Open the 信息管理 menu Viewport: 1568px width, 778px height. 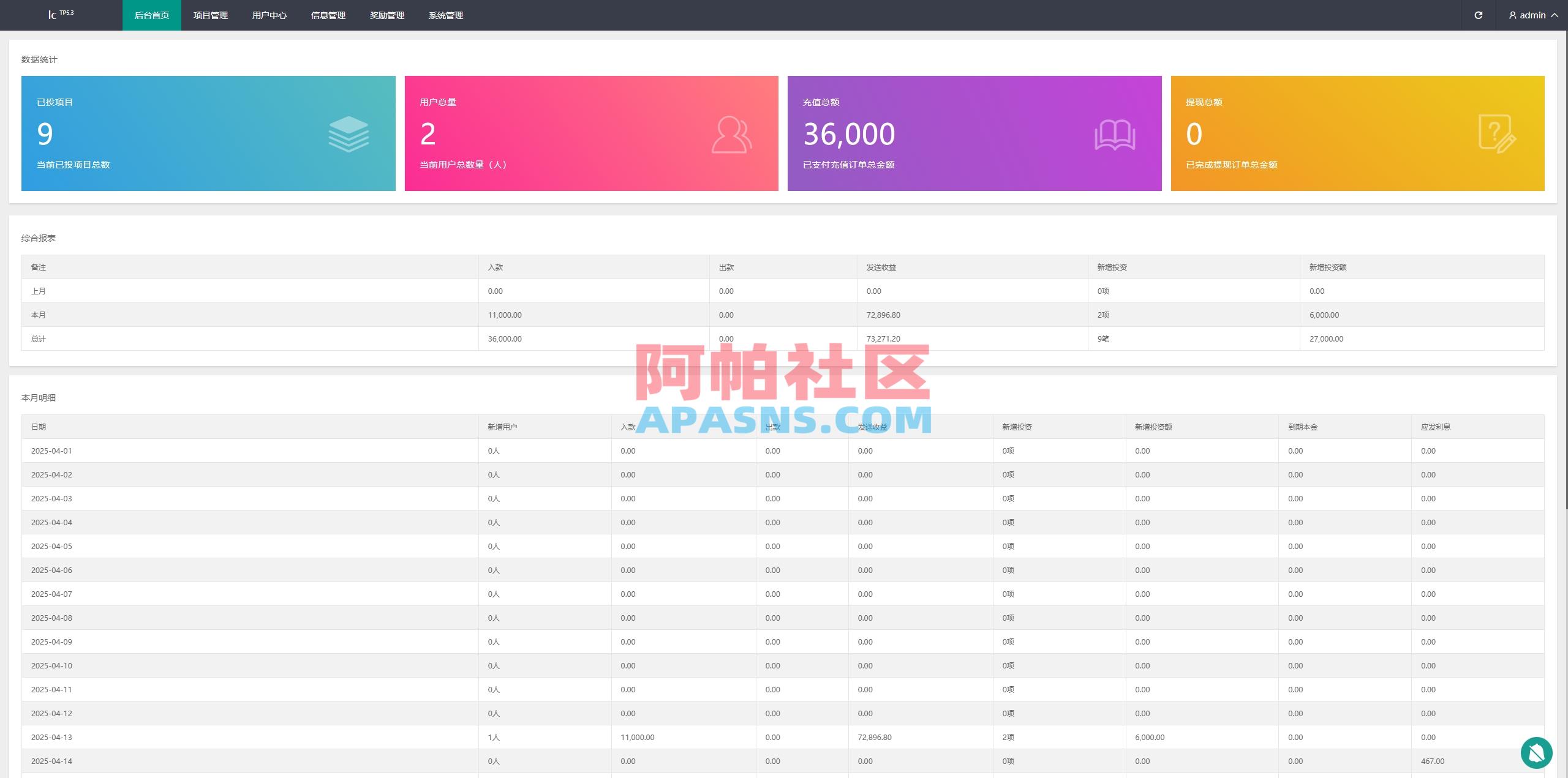(x=328, y=15)
